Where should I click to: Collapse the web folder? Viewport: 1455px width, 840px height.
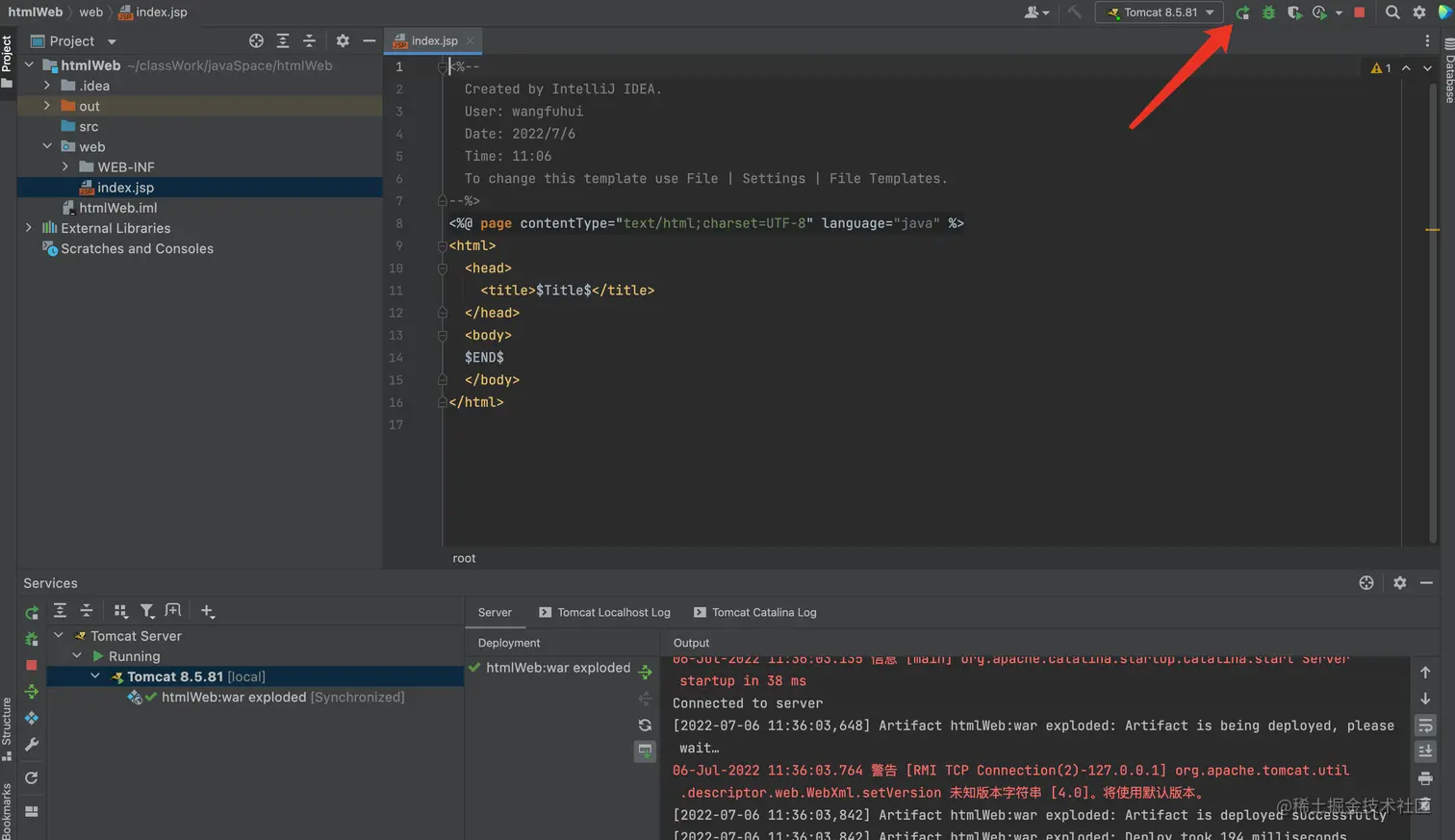pyautogui.click(x=47, y=146)
